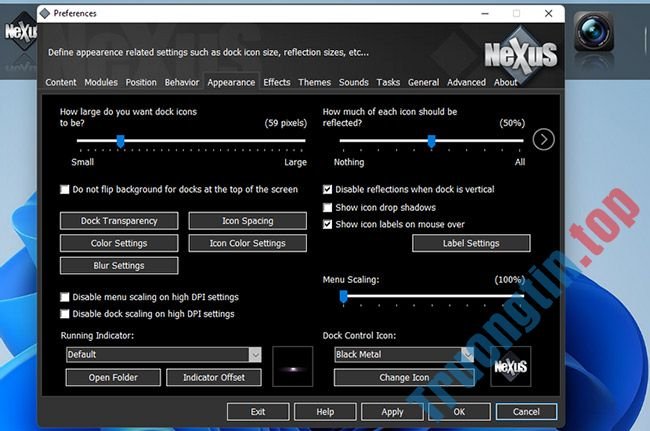Cancel the preferences dialog

[x=526, y=412]
